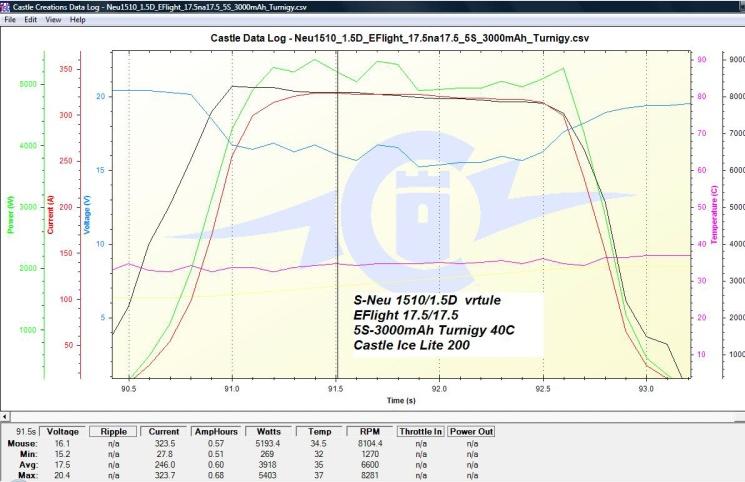The image size is (745, 482).
Task: Click the Castle Creations title bar icon
Action: 5,7
